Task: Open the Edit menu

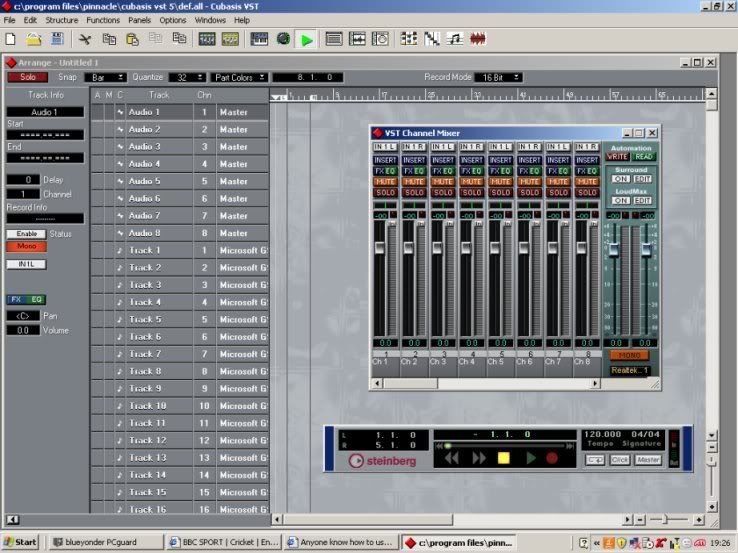Action: [x=30, y=20]
